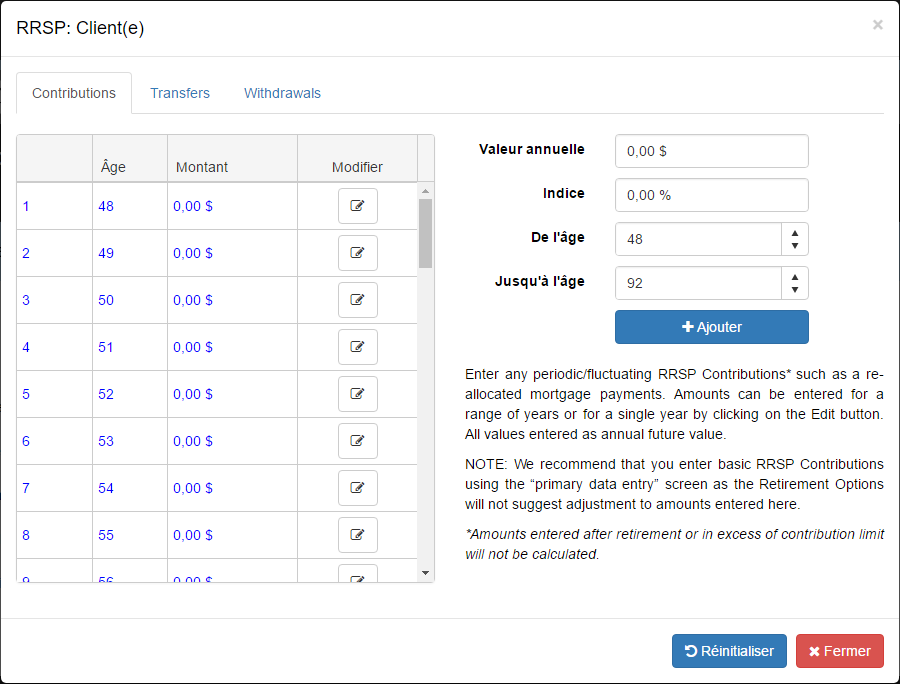The height and width of the screenshot is (684, 900).
Task: Decrease the 'De l'âge' value by one
Action: point(794,246)
